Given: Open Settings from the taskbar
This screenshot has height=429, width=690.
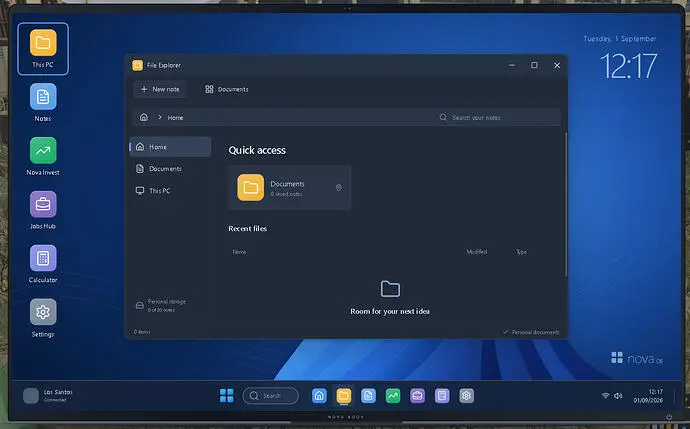Looking at the screenshot, I should tap(466, 396).
